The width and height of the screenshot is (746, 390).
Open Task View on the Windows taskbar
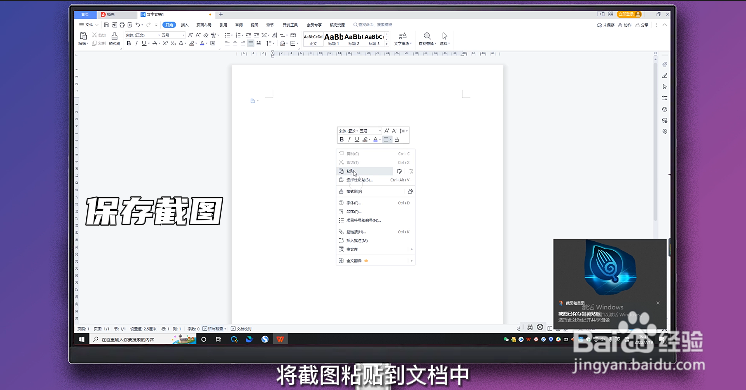(x=218, y=339)
